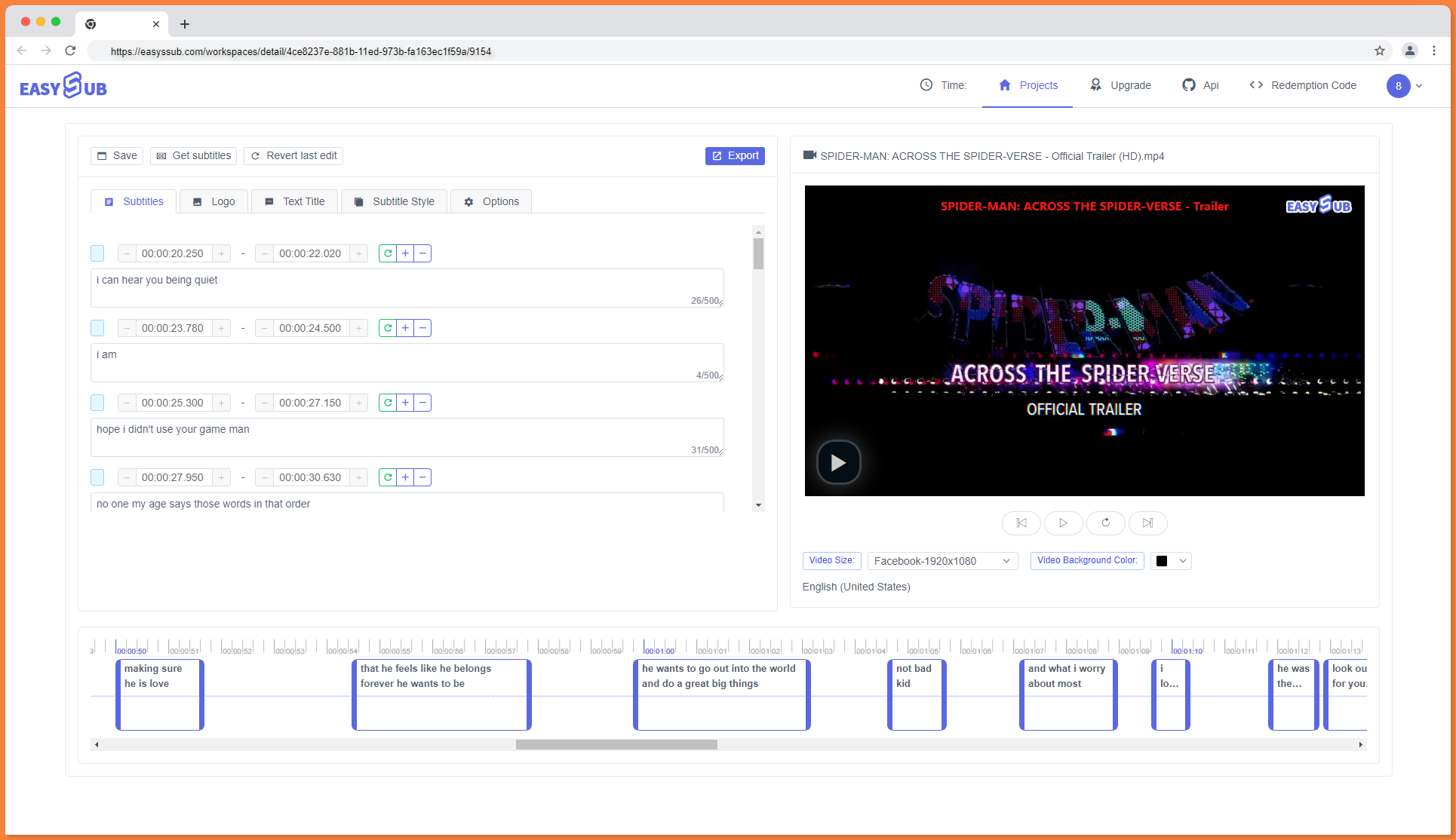The image size is (1456, 840).
Task: Click the Time clock item
Action: [943, 85]
